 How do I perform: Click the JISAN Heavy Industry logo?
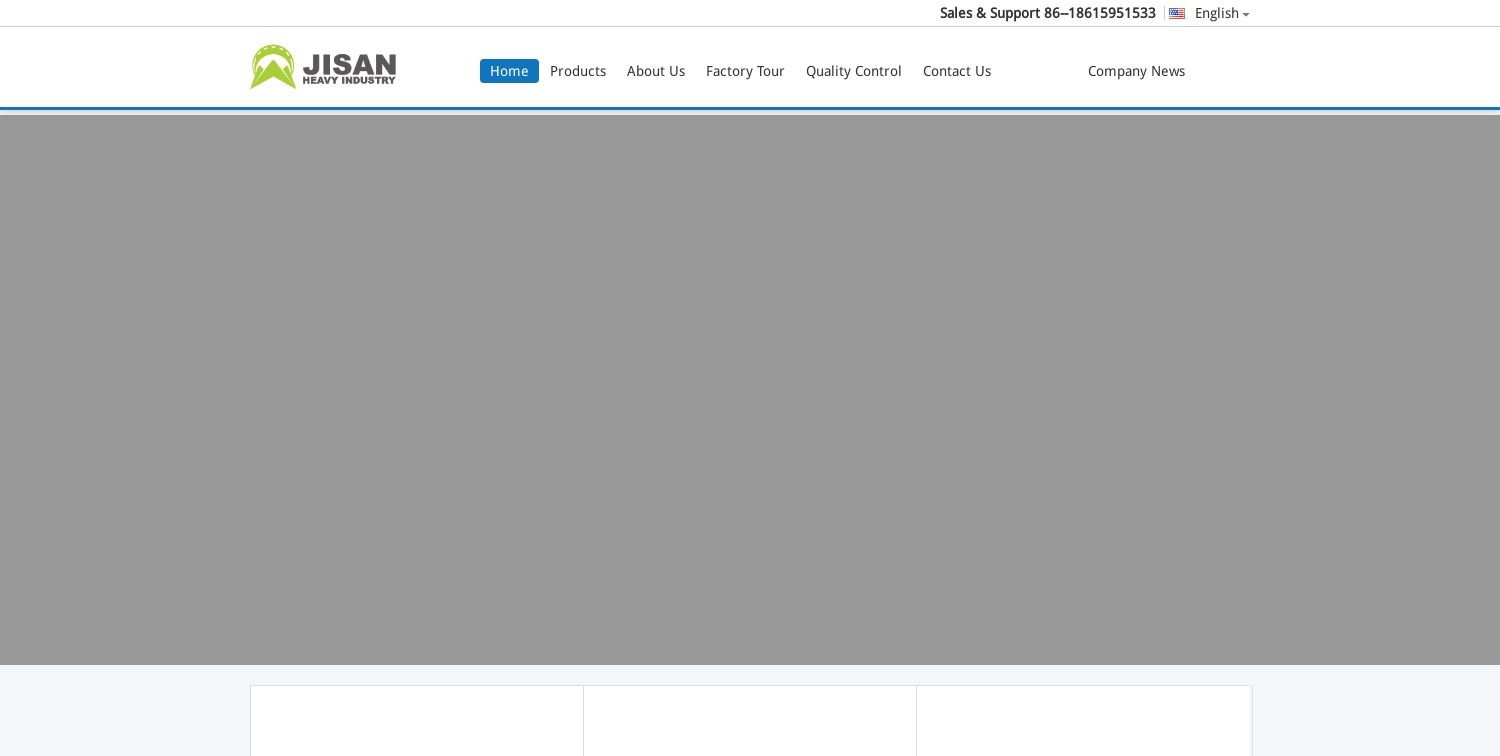[323, 67]
